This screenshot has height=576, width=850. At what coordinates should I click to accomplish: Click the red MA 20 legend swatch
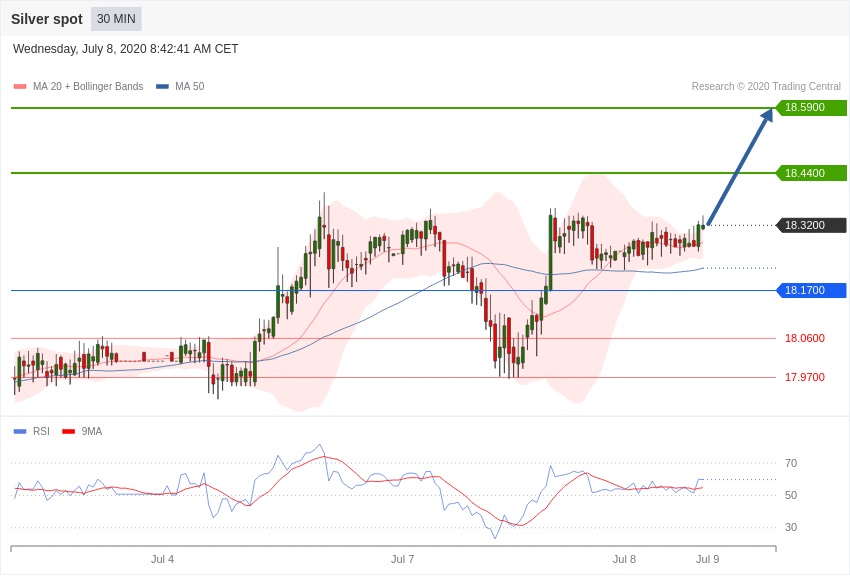tap(20, 87)
